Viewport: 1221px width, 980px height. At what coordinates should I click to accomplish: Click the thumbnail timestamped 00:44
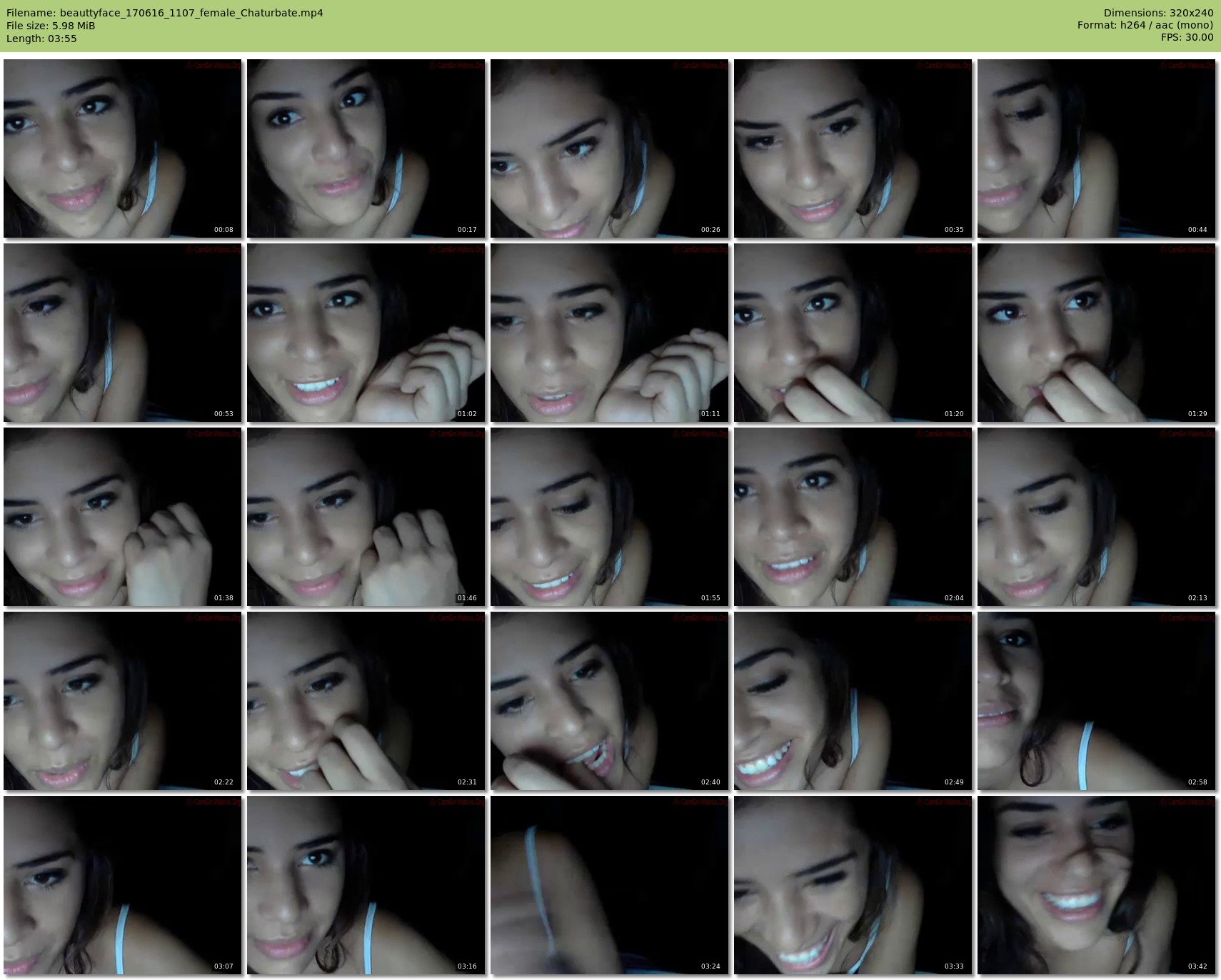coord(1097,148)
